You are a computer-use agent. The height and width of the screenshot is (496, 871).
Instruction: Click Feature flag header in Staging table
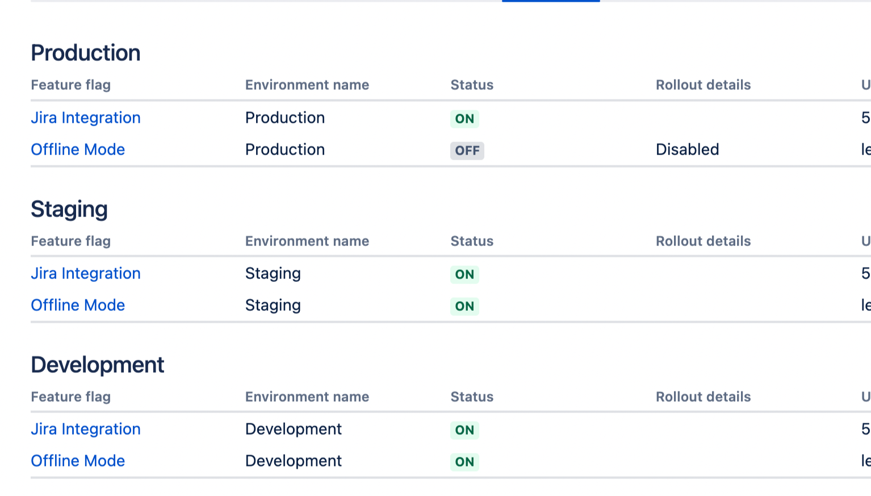point(71,241)
